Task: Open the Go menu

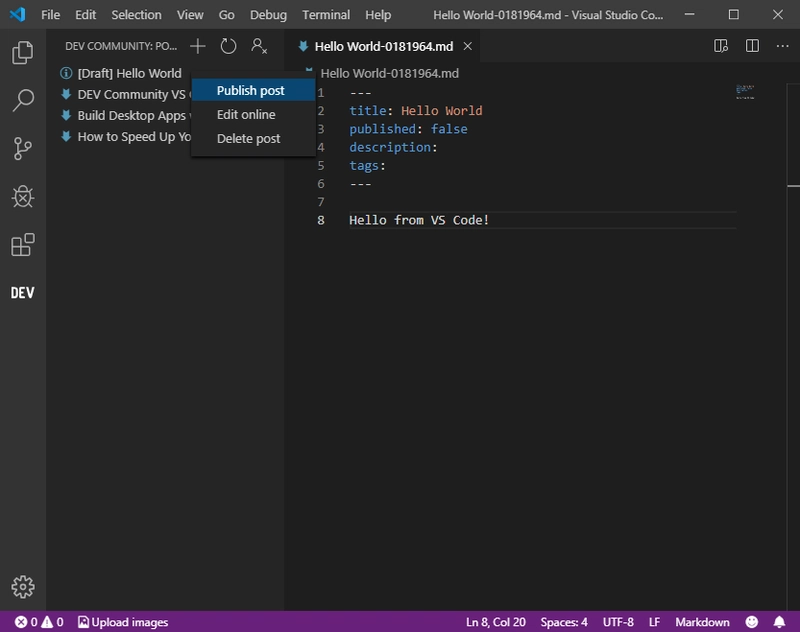Action: [227, 15]
